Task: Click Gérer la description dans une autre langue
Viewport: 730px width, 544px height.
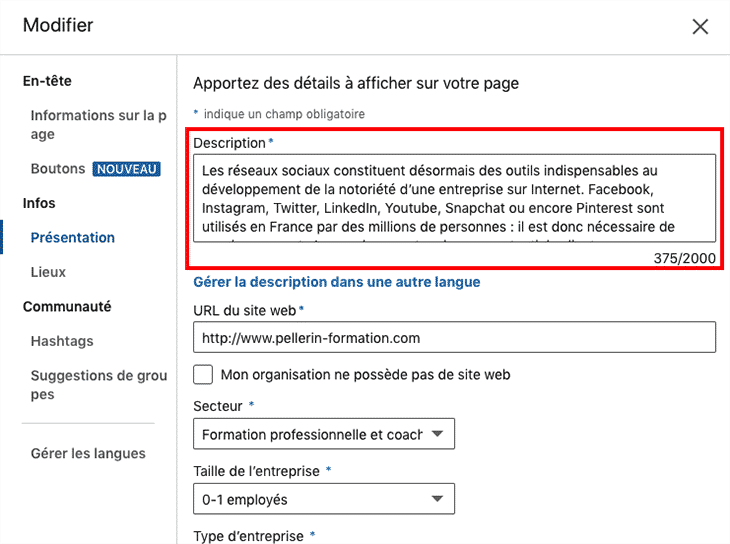Action: click(x=337, y=282)
